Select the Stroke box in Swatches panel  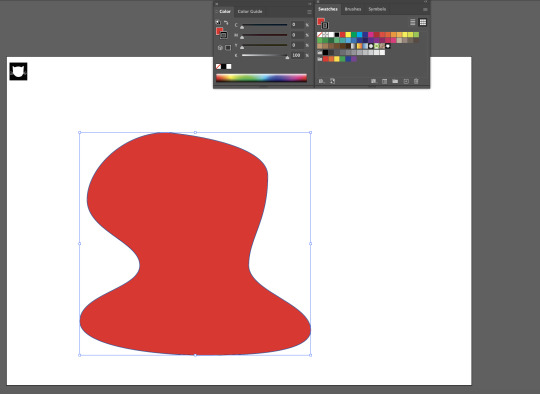tap(325, 25)
